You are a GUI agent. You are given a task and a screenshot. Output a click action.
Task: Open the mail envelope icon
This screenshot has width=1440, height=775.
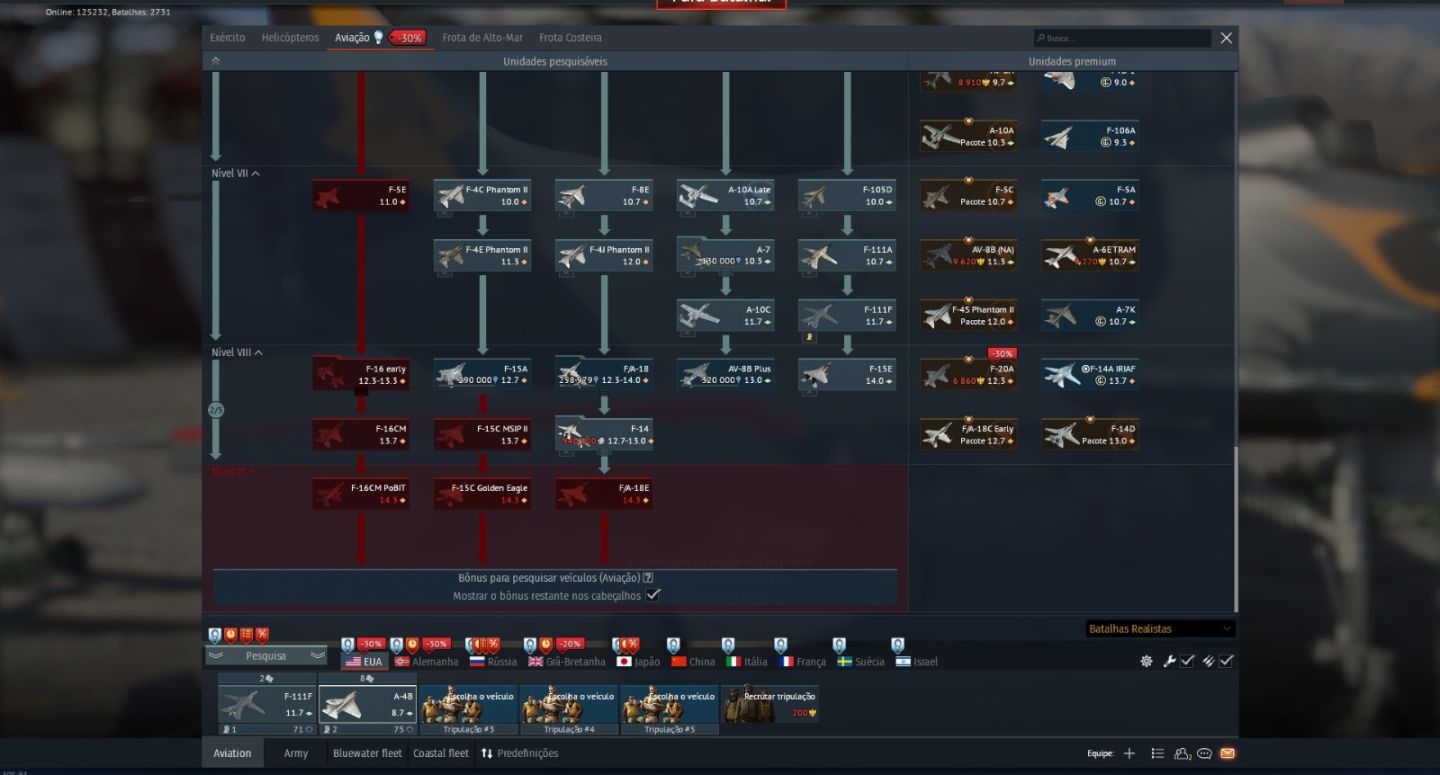1228,754
